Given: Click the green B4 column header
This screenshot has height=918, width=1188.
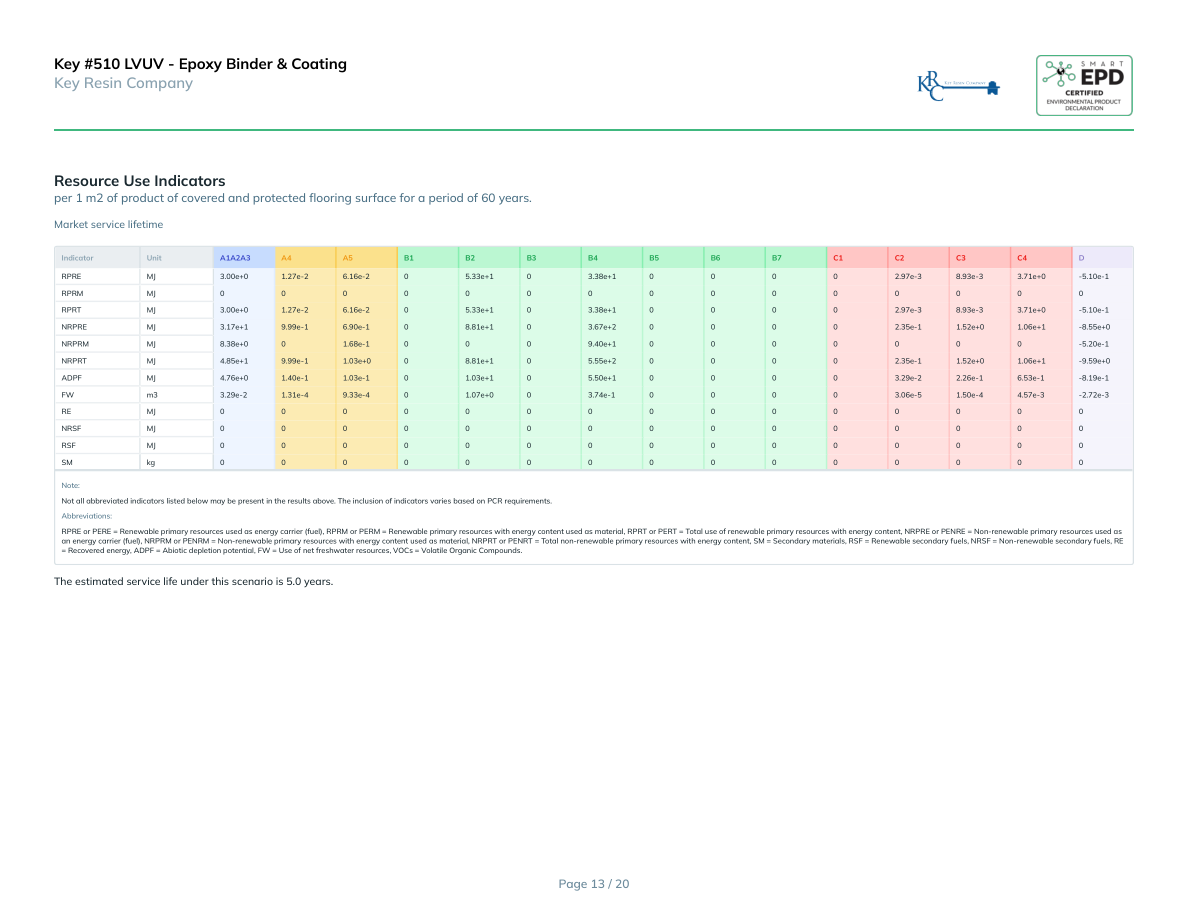Looking at the screenshot, I should (592, 258).
